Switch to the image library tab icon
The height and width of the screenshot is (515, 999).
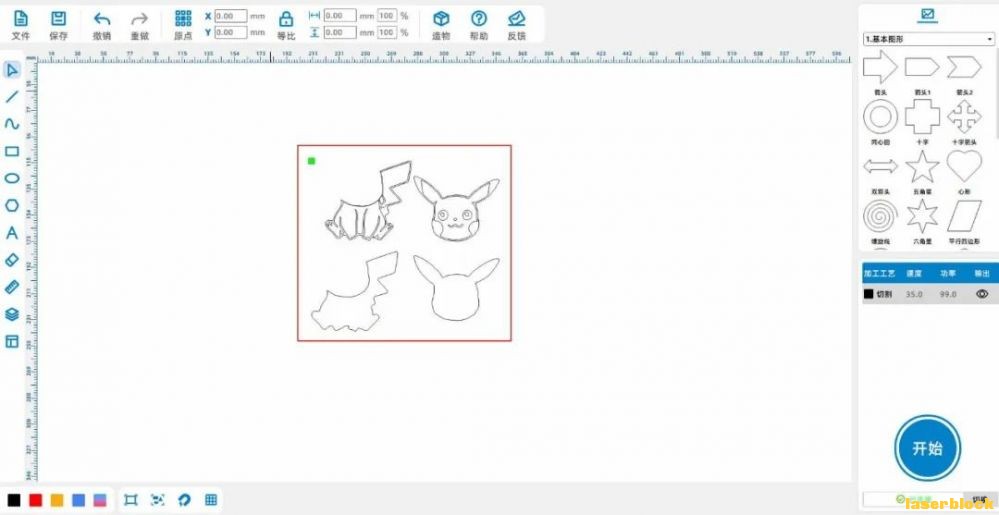pos(926,13)
